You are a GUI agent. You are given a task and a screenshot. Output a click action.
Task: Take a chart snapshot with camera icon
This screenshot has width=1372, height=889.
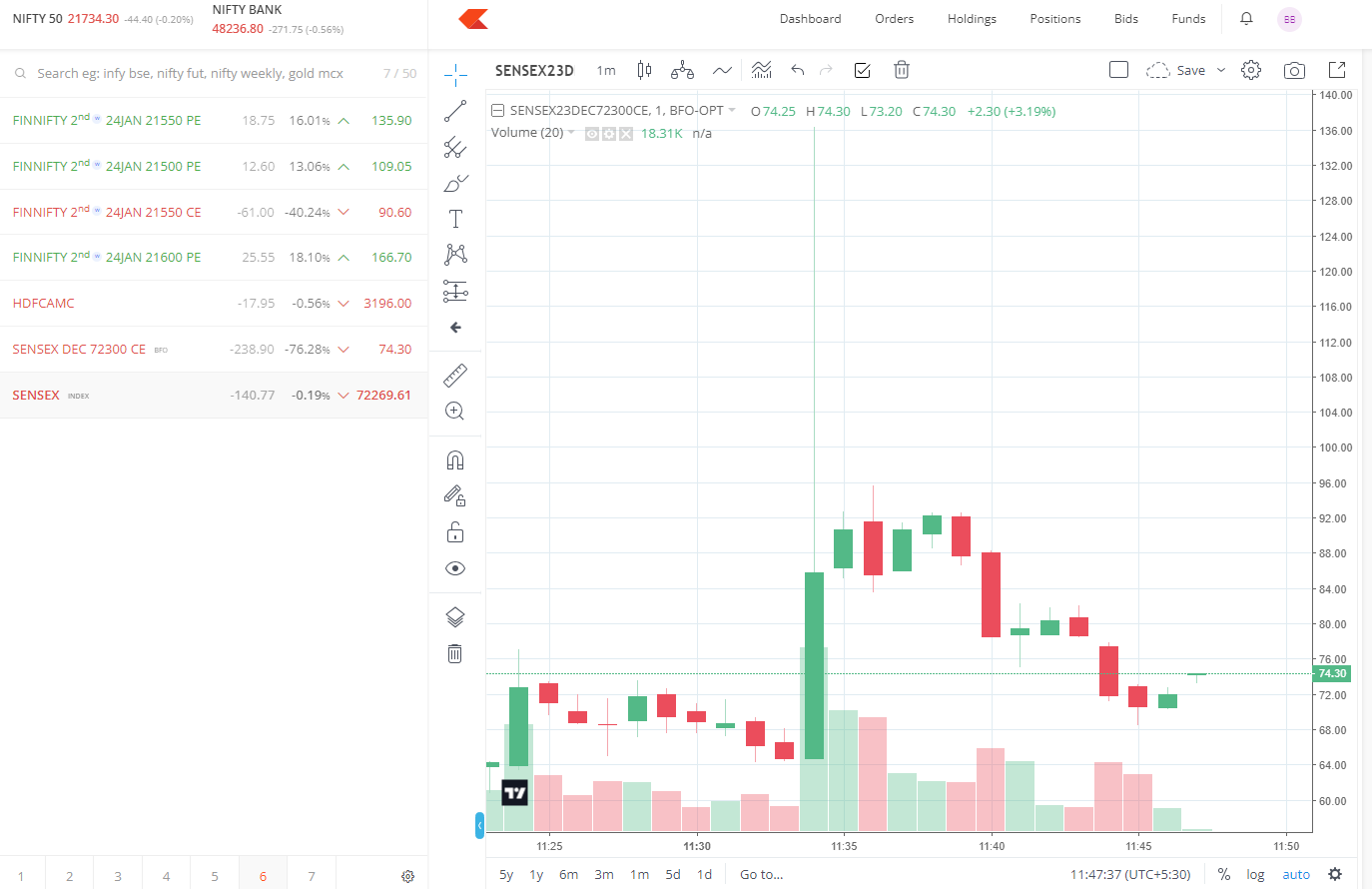1294,70
